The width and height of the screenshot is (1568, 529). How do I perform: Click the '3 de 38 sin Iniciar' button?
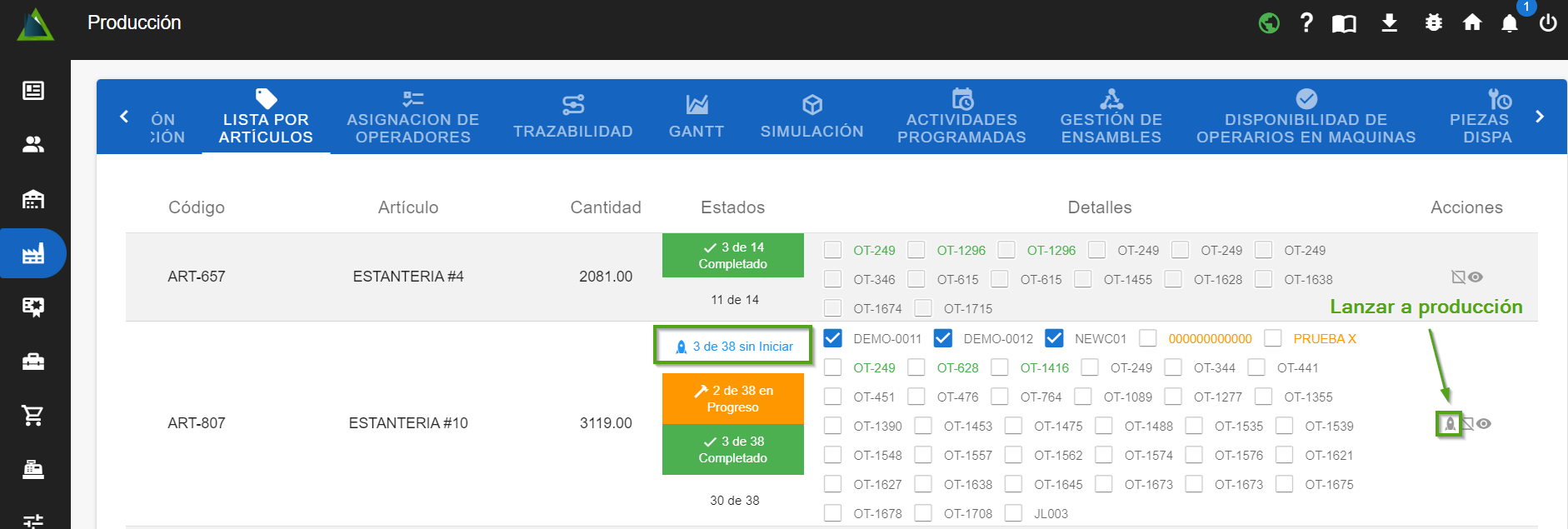coord(733,346)
